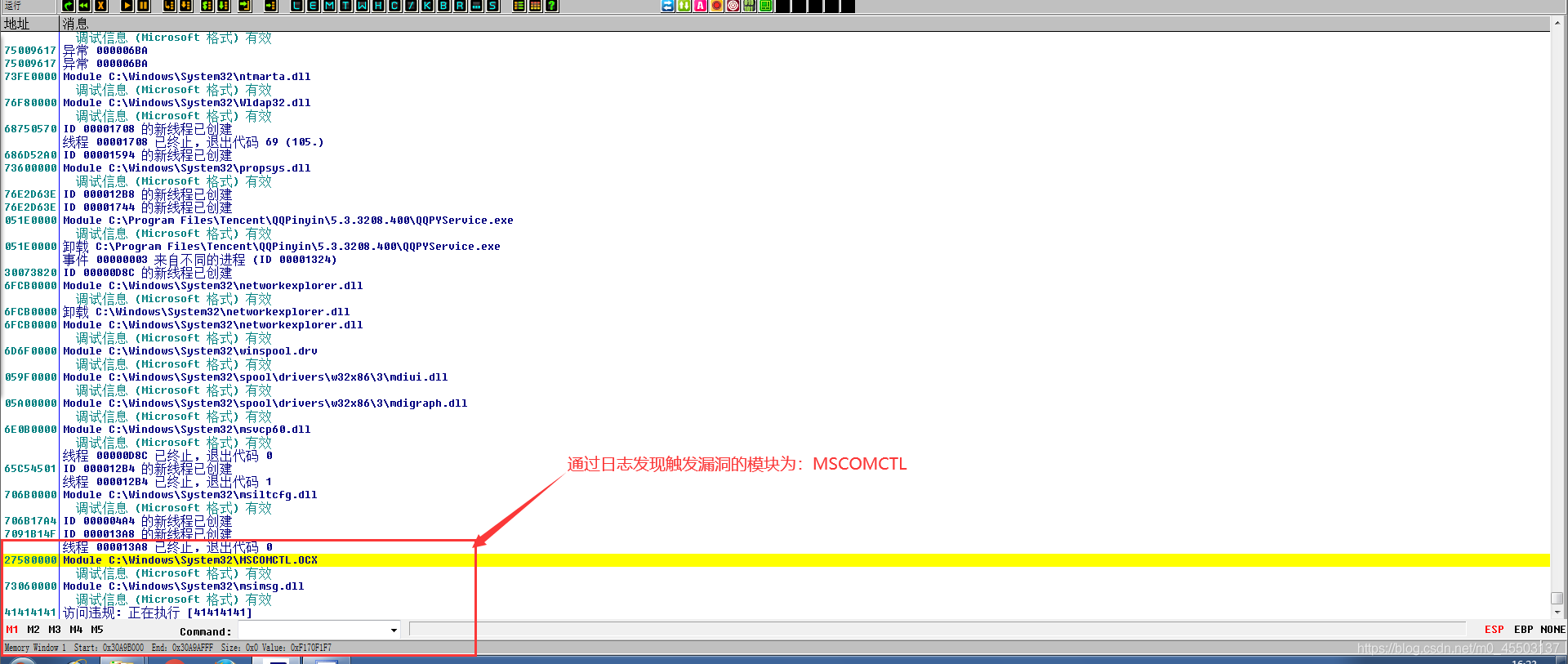Switch to memory window M1
1568x664 pixels.
coord(11,630)
